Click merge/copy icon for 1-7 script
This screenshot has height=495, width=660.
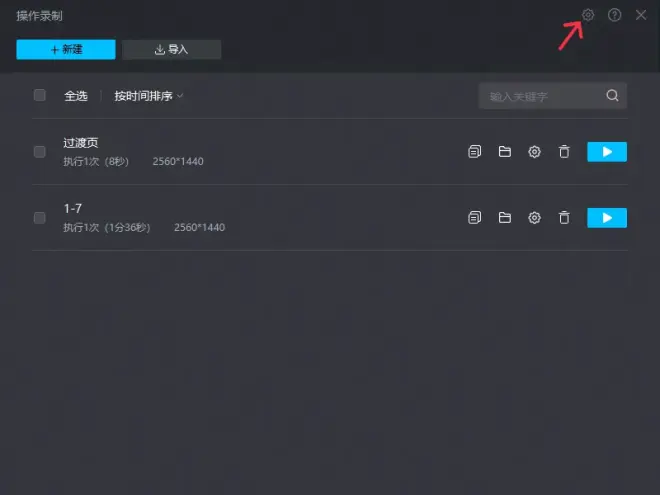(x=474, y=218)
